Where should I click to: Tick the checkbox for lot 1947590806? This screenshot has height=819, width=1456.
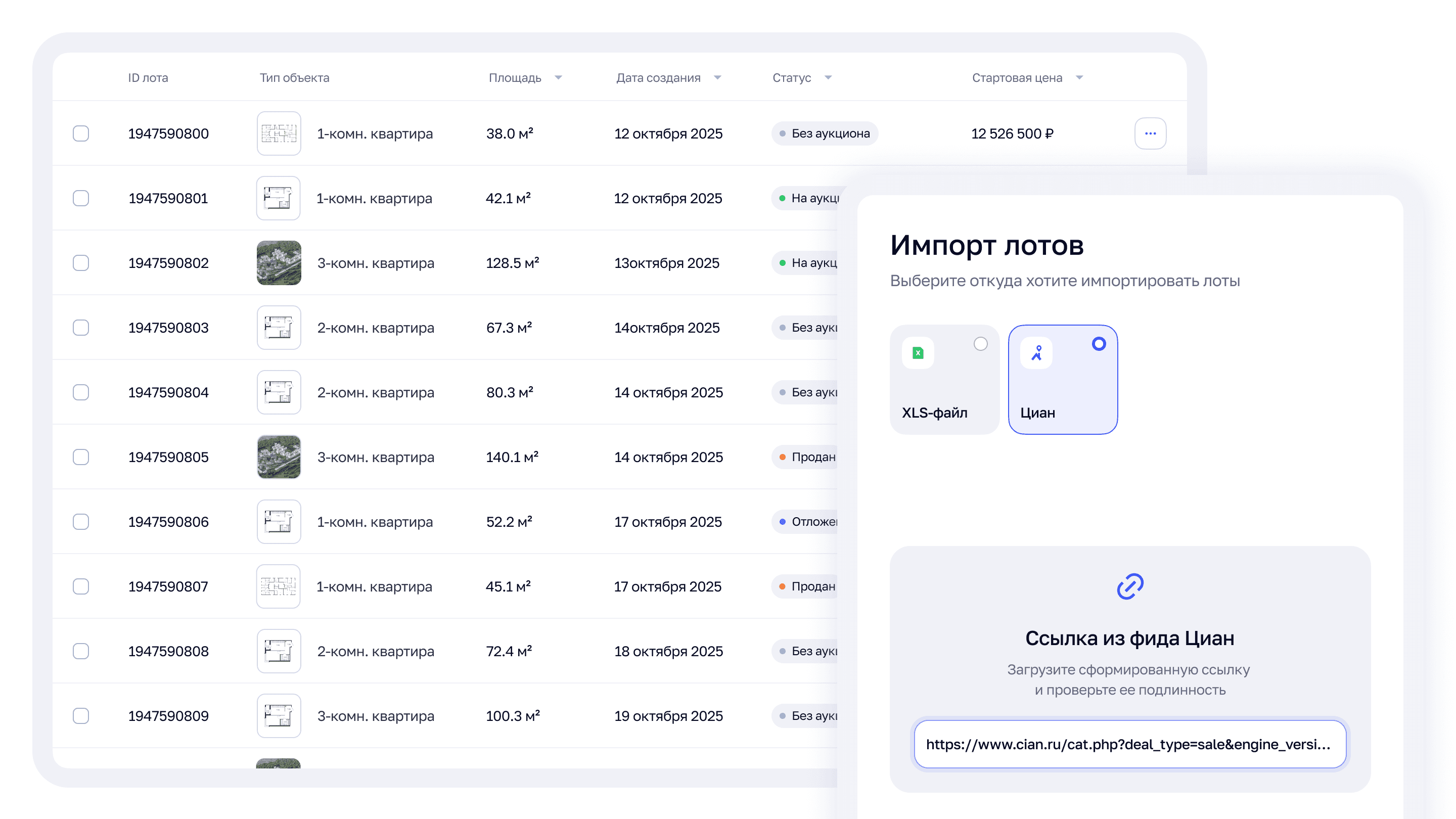(x=81, y=522)
